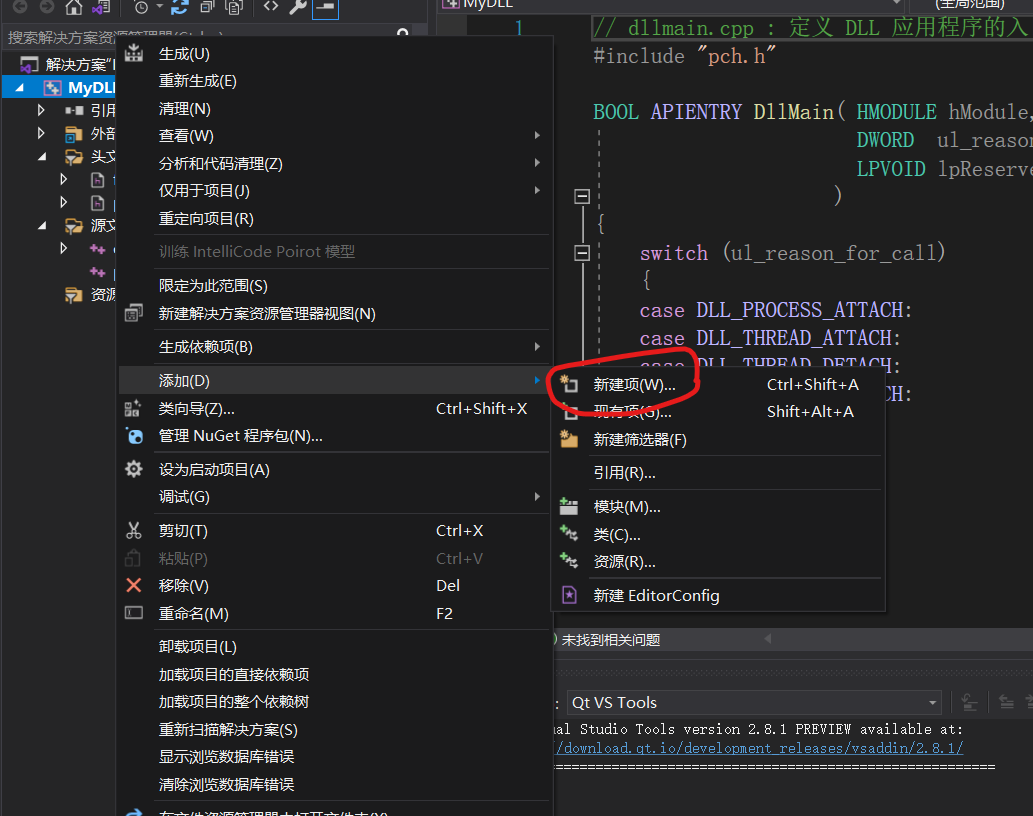Choose 重新生成(E) rebuild entry
The height and width of the screenshot is (816, 1033).
click(198, 81)
